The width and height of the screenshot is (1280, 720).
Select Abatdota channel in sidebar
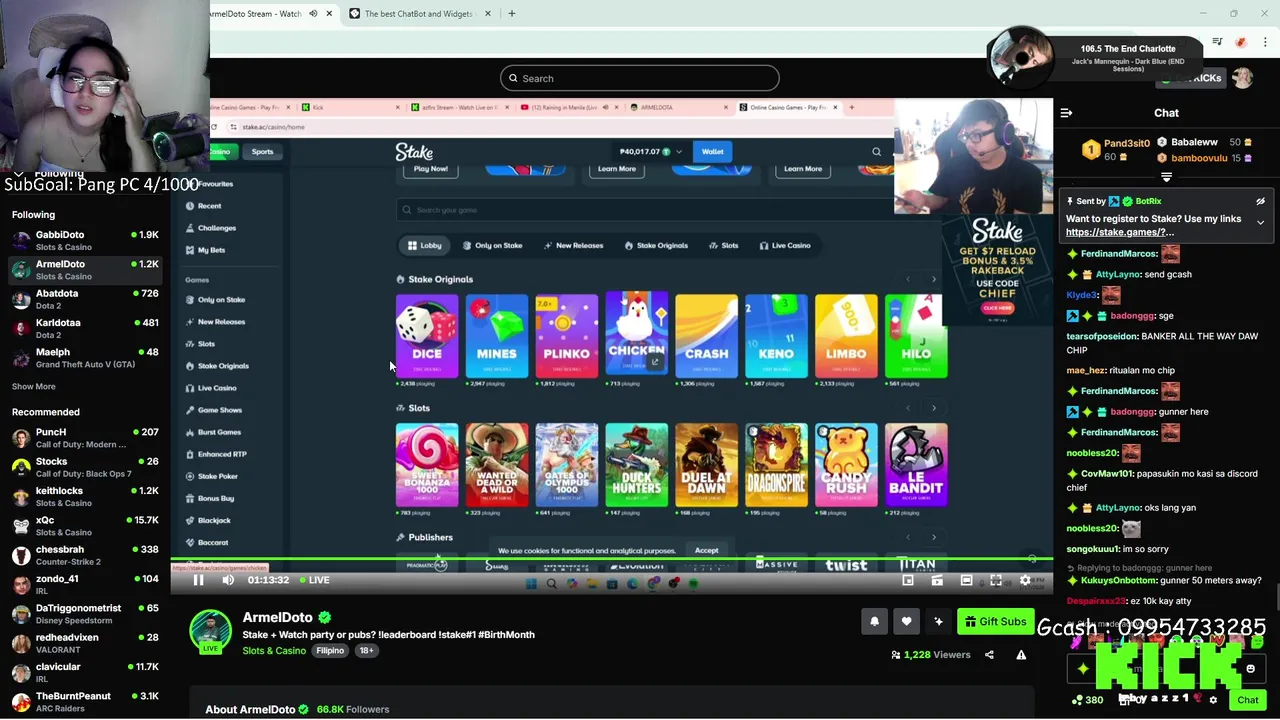coord(85,299)
